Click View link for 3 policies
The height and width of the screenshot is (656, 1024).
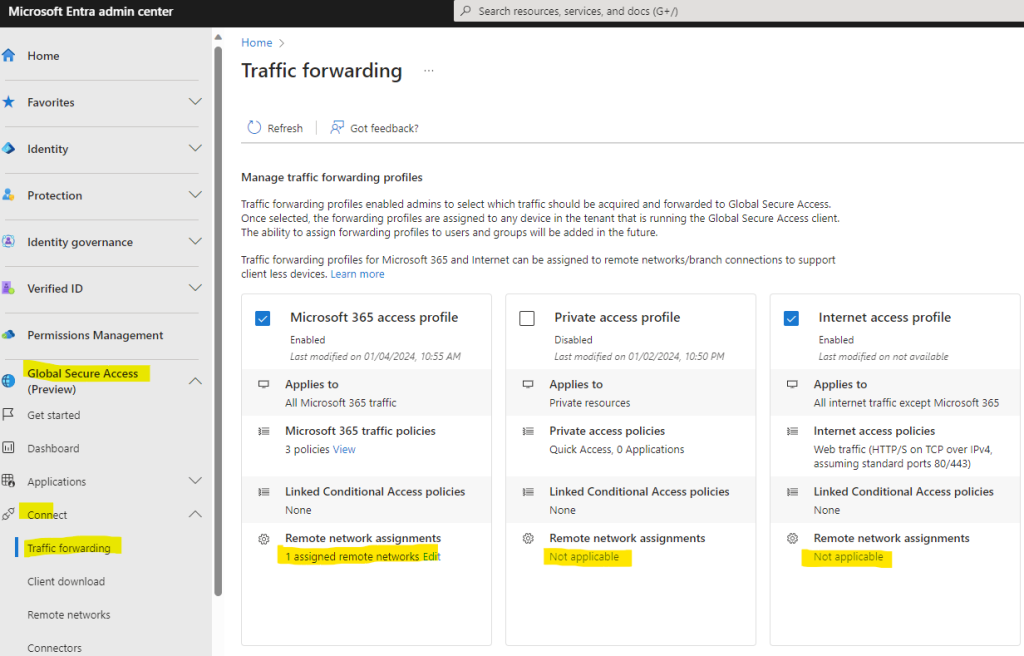(x=344, y=450)
